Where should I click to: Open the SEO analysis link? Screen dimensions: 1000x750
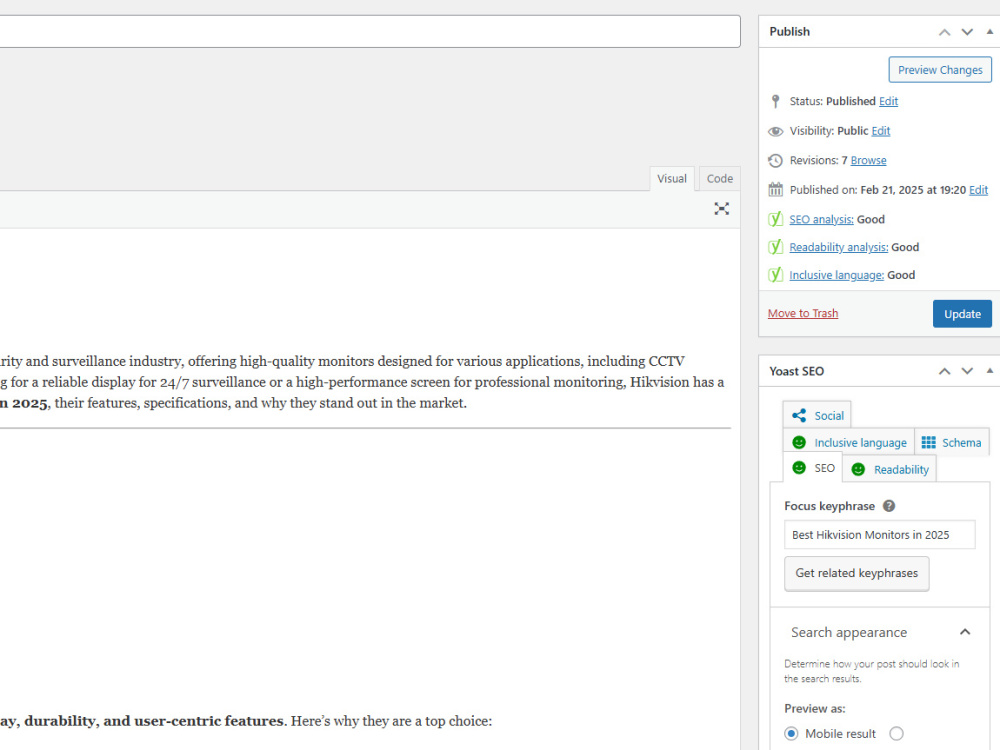[821, 219]
